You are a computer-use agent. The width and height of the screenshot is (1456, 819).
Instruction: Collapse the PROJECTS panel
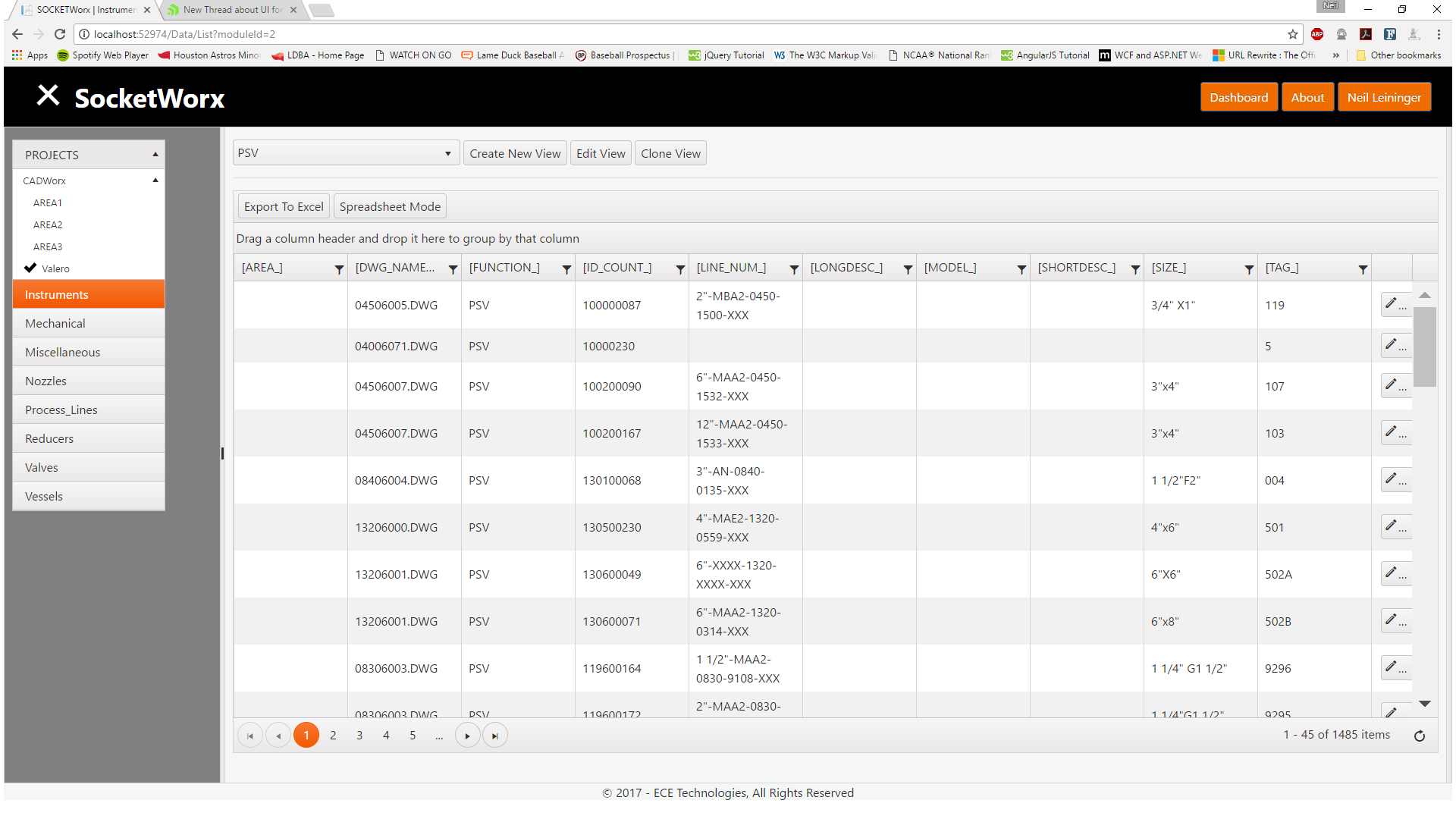155,155
